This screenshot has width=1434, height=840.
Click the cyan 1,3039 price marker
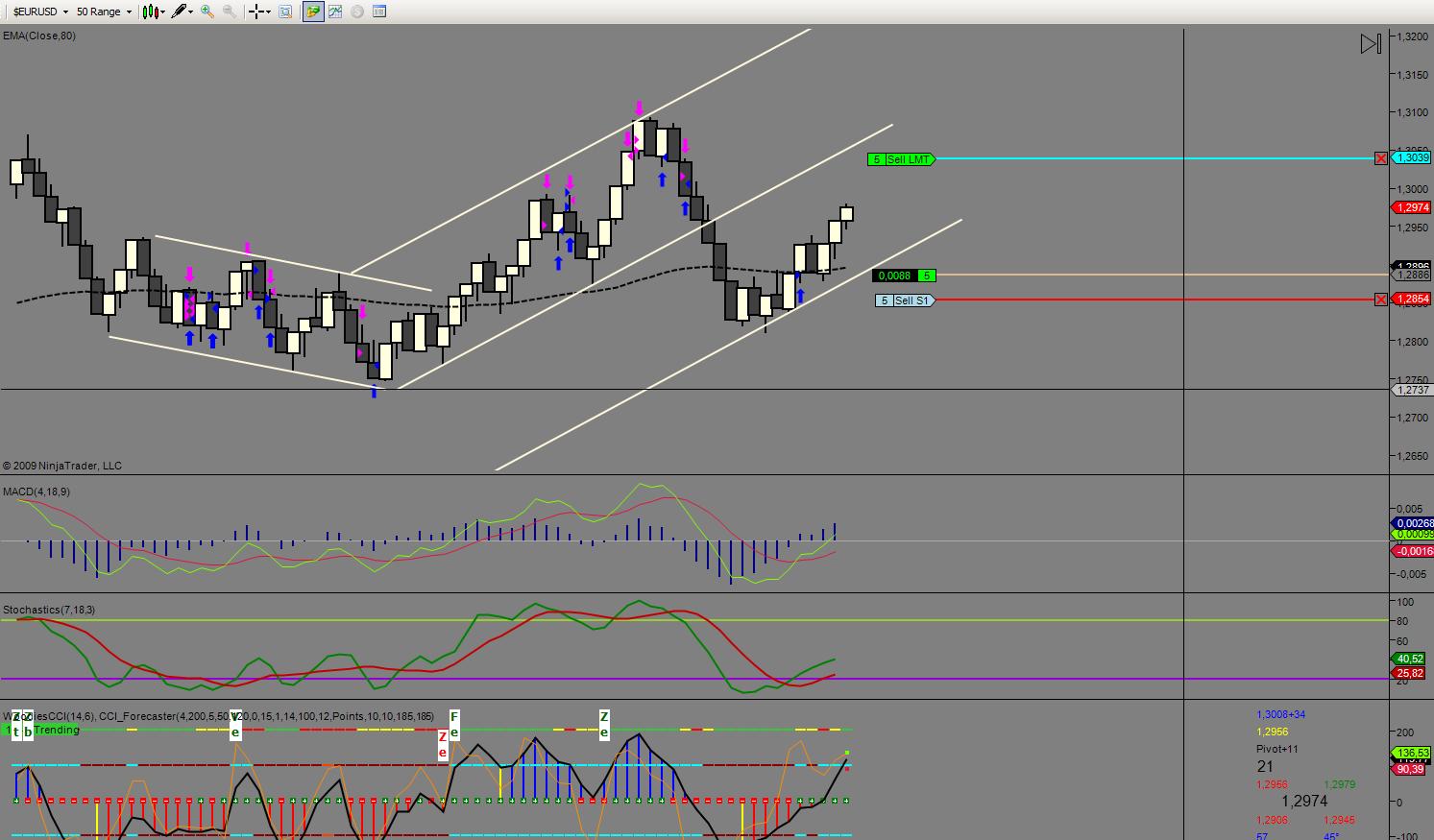(1412, 157)
